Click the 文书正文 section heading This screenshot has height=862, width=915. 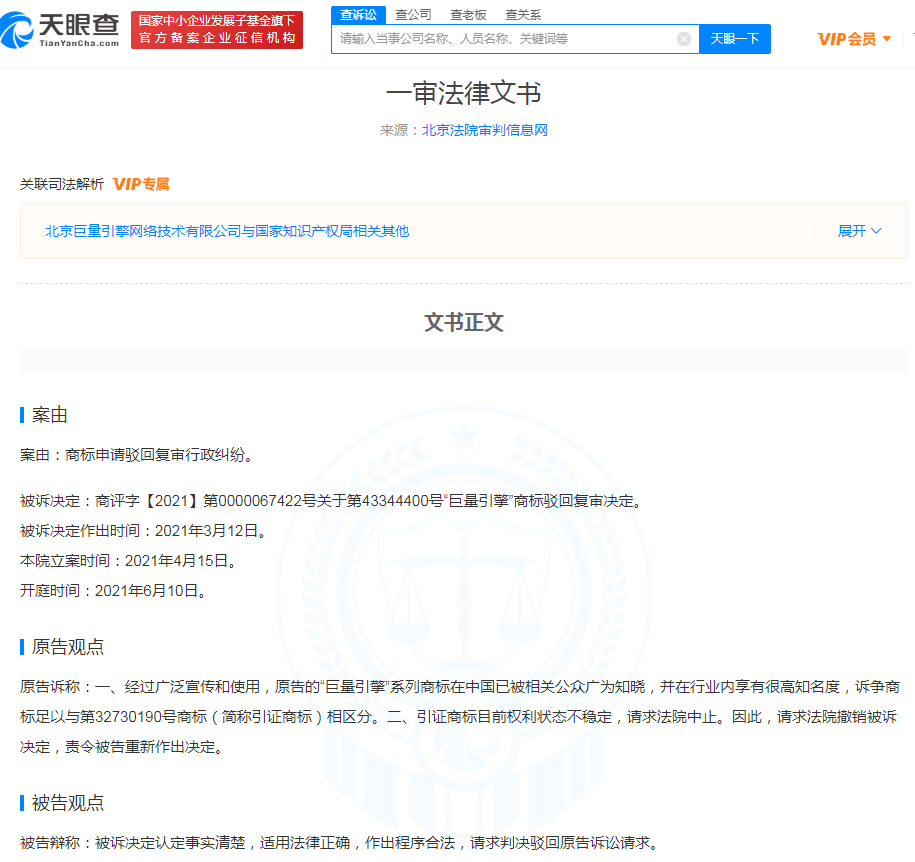pos(464,322)
